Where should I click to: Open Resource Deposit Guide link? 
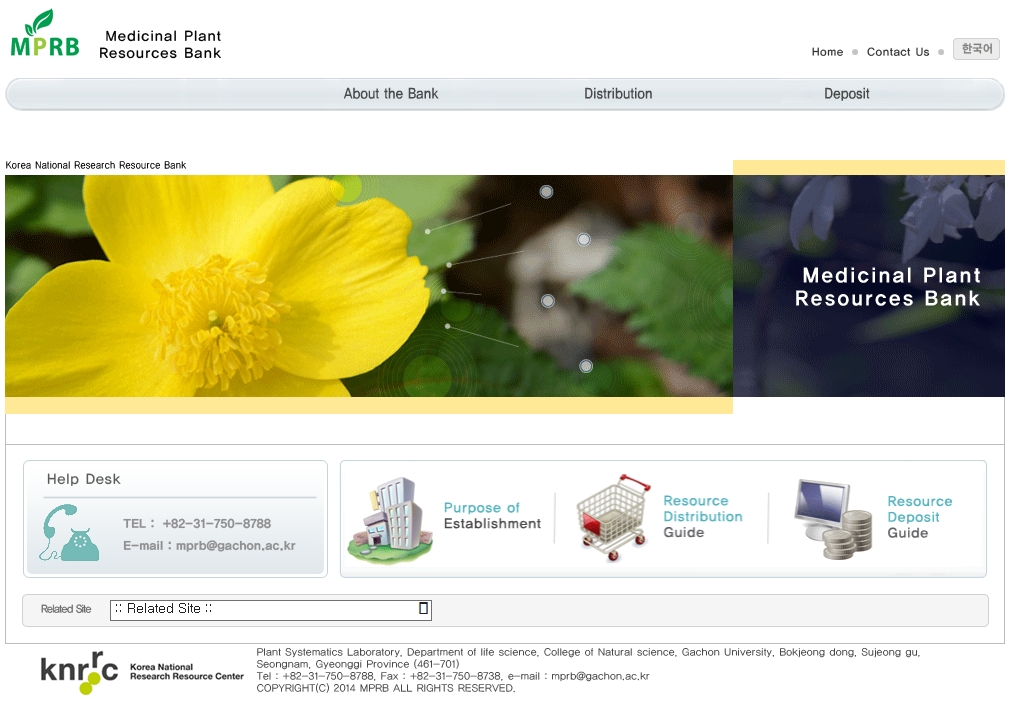(x=920, y=517)
